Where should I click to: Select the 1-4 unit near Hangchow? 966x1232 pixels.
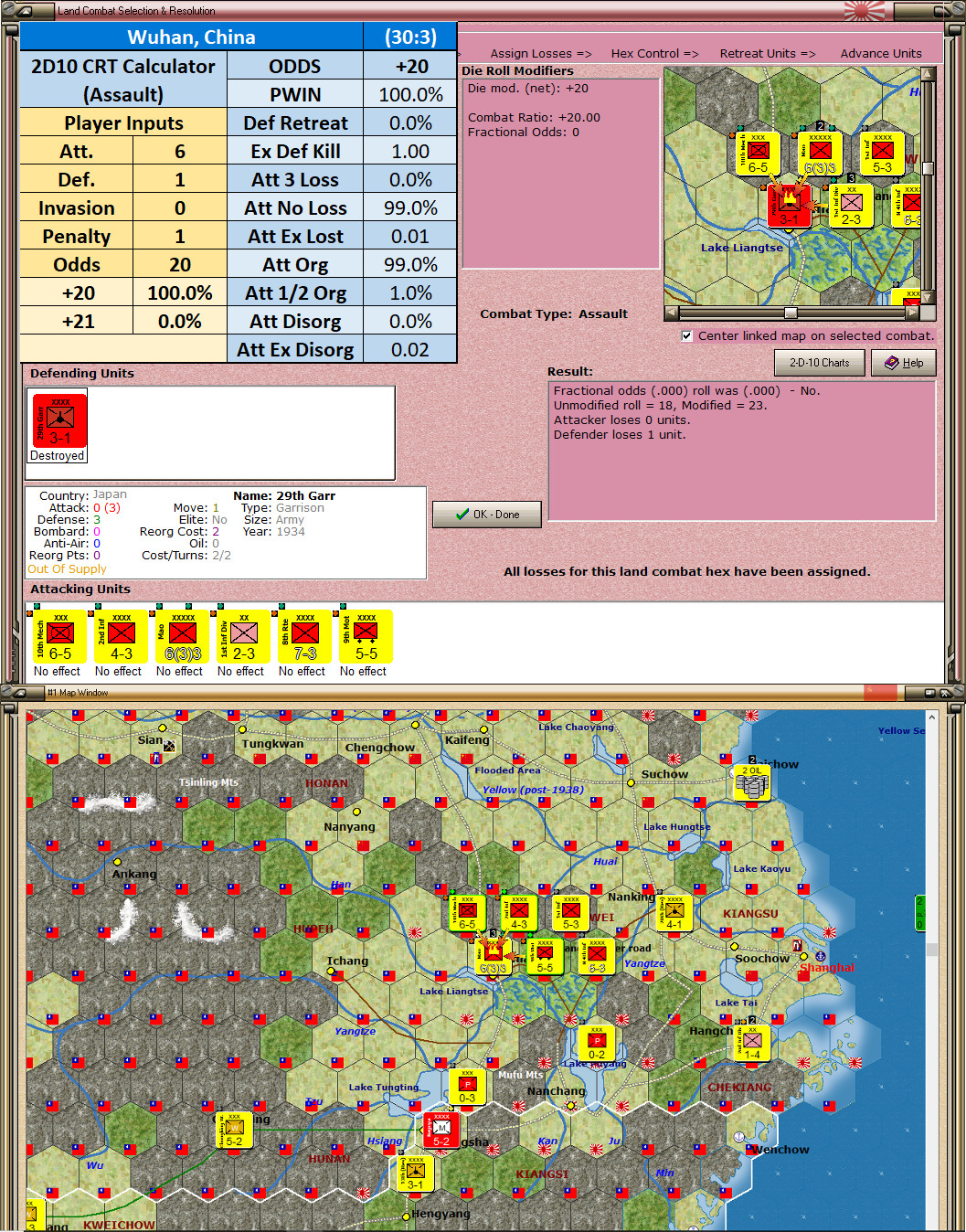point(752,1042)
